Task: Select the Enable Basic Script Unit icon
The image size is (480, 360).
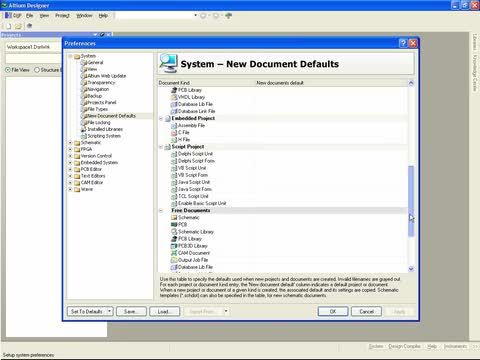Action: click(x=174, y=203)
